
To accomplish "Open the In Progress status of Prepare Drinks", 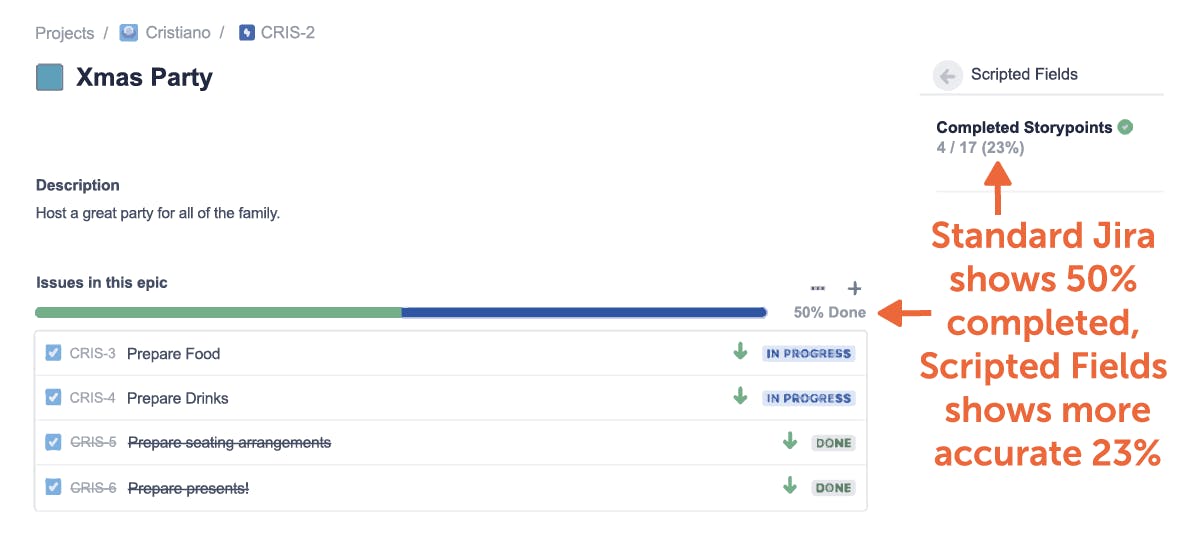I will (808, 398).
